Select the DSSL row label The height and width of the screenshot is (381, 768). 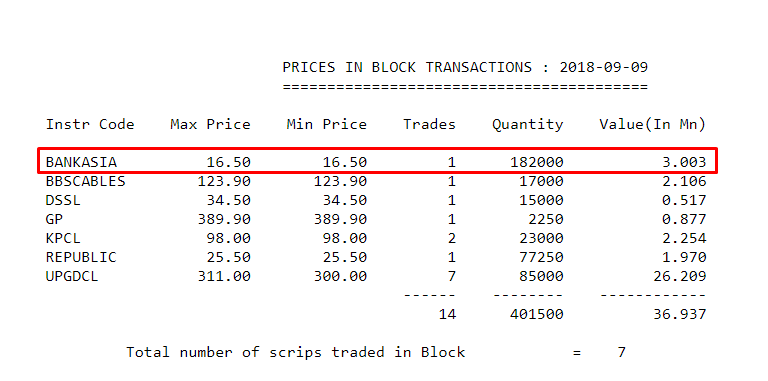point(63,200)
